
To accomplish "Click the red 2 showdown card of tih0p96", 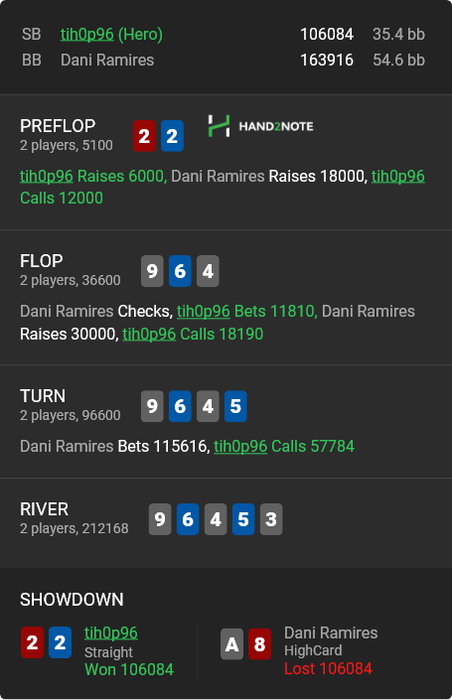I will tap(32, 642).
